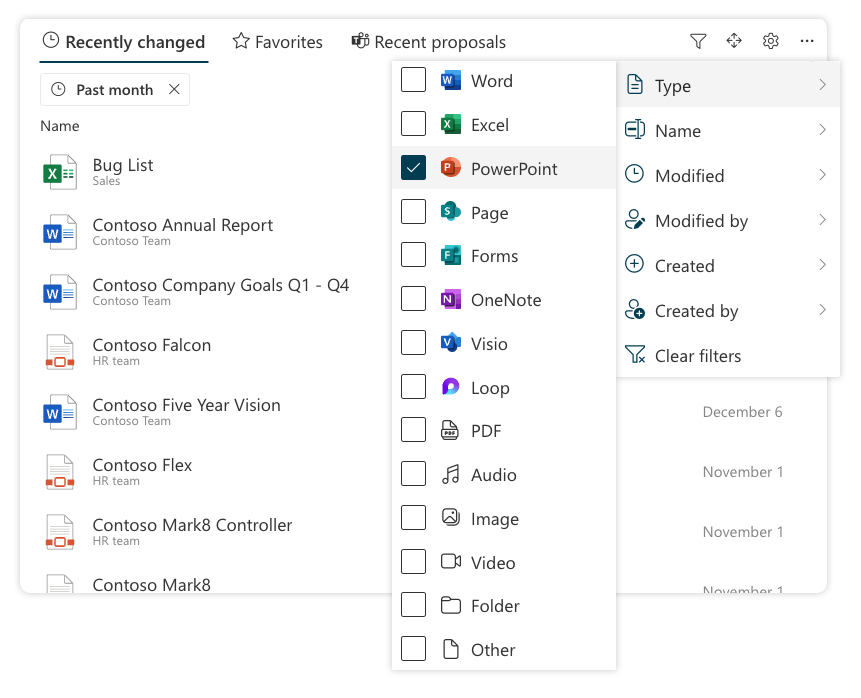
Task: Check the Word file type checkbox
Action: tap(413, 81)
